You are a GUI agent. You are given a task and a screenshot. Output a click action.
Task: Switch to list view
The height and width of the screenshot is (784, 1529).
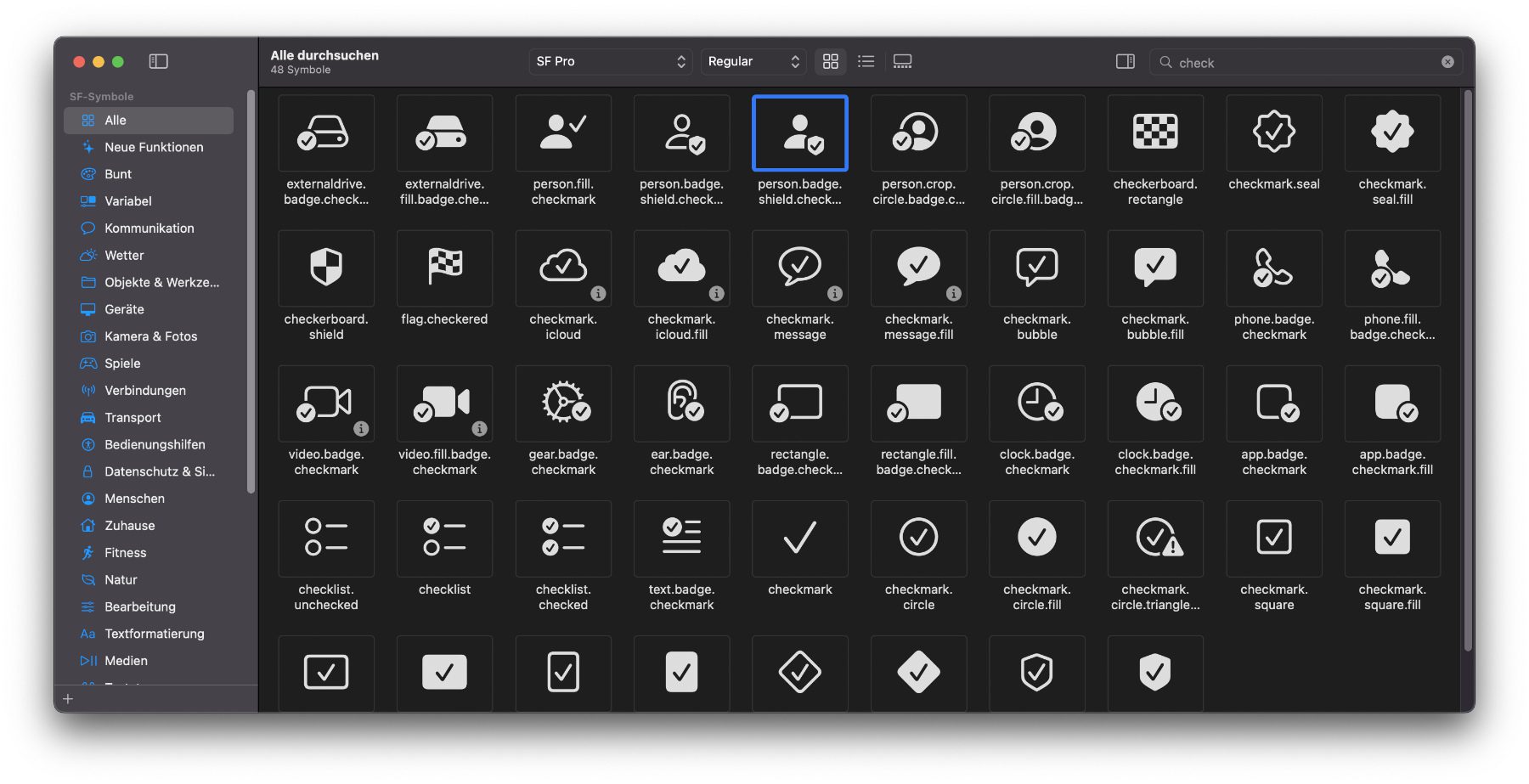[x=866, y=61]
